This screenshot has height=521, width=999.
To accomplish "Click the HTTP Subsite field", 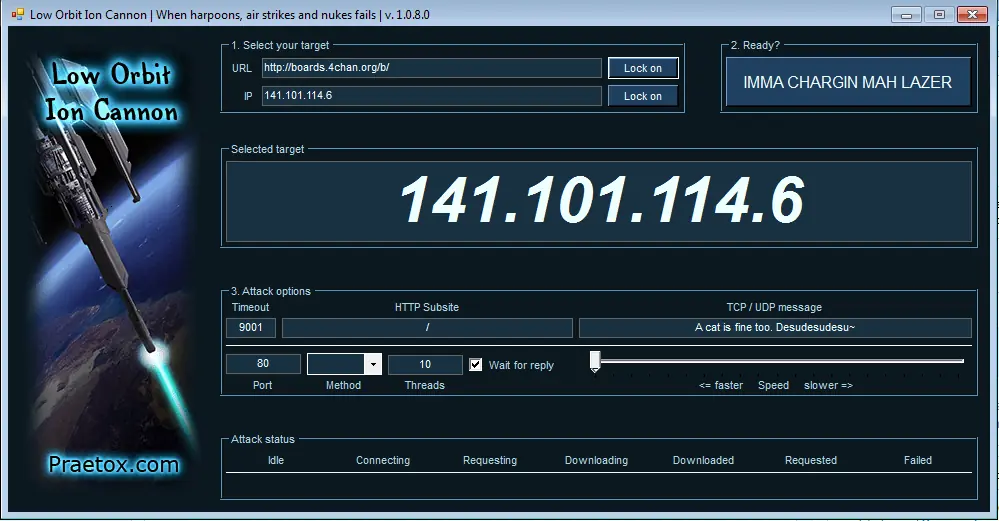I will pos(427,327).
